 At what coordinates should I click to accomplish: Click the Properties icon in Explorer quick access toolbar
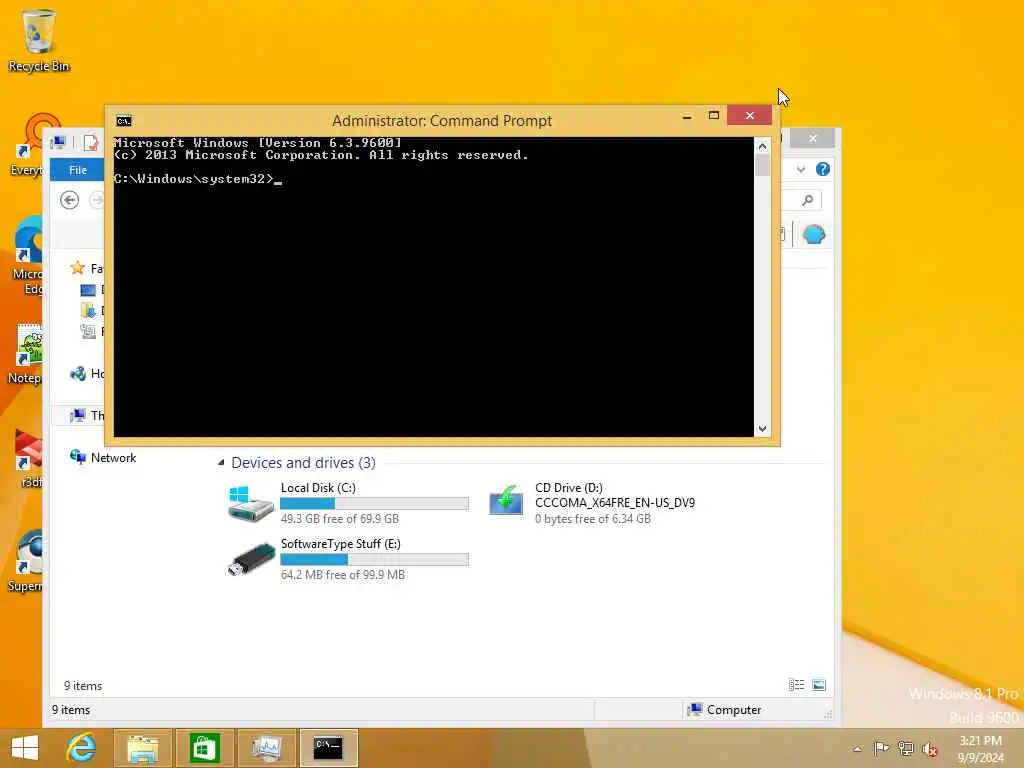pyautogui.click(x=91, y=142)
